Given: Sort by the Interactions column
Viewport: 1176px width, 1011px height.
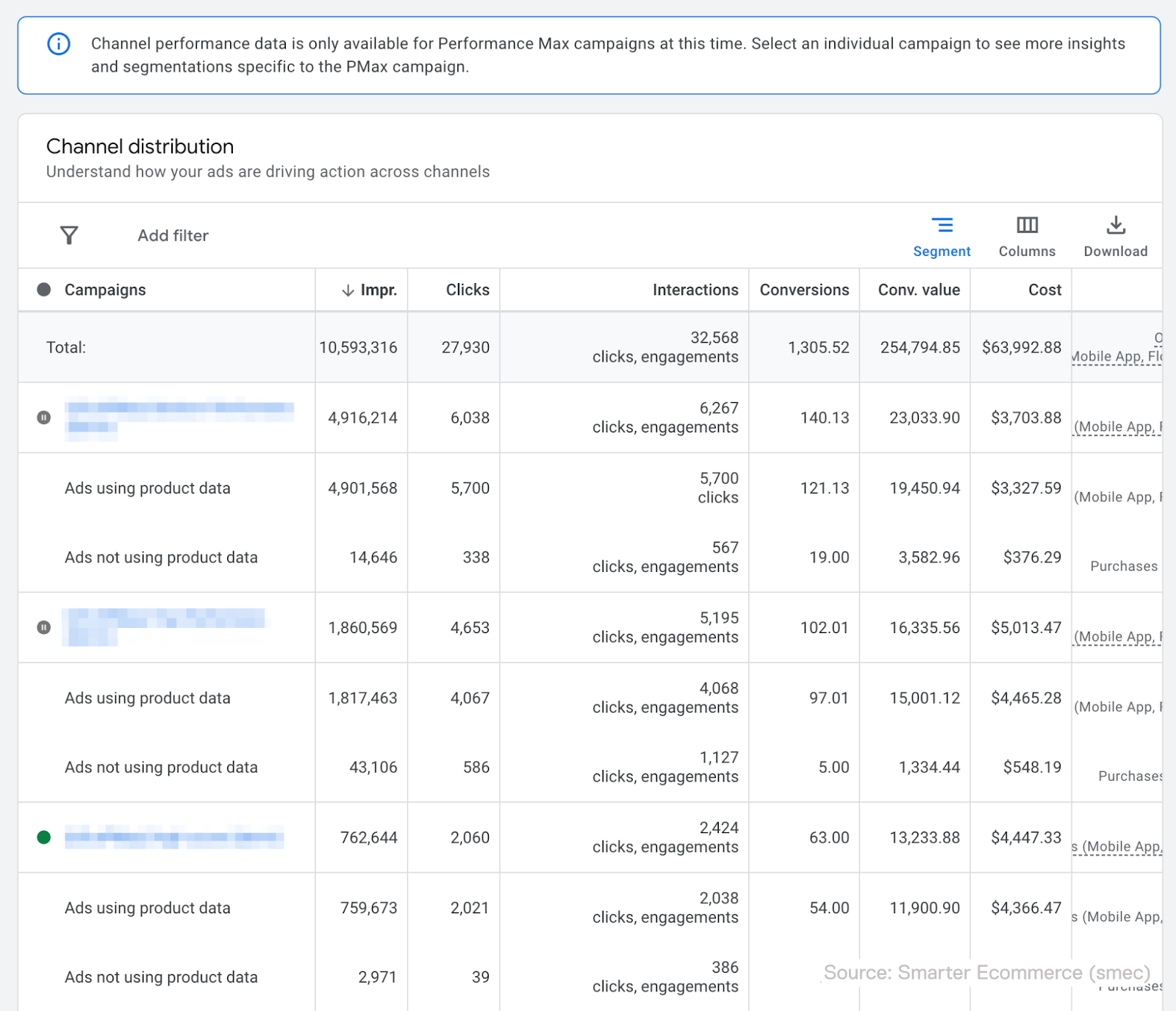Looking at the screenshot, I should [695, 290].
